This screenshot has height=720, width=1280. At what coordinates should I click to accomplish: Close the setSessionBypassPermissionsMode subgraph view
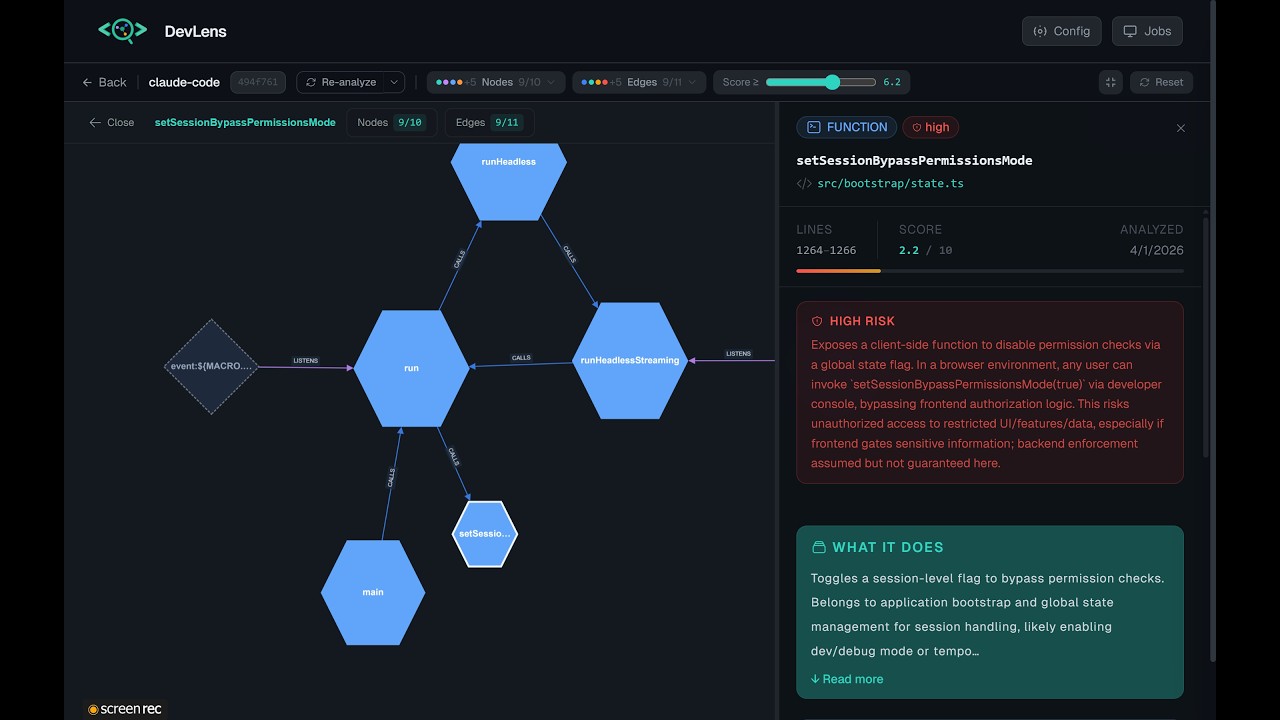(x=111, y=122)
